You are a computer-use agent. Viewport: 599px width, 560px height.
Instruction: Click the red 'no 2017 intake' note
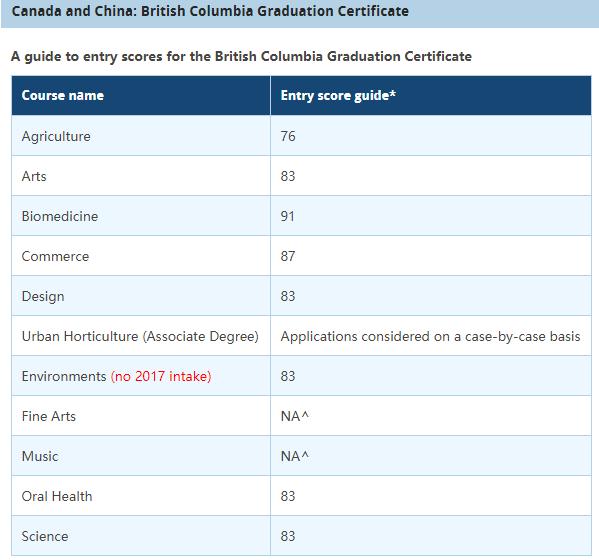pos(161,377)
